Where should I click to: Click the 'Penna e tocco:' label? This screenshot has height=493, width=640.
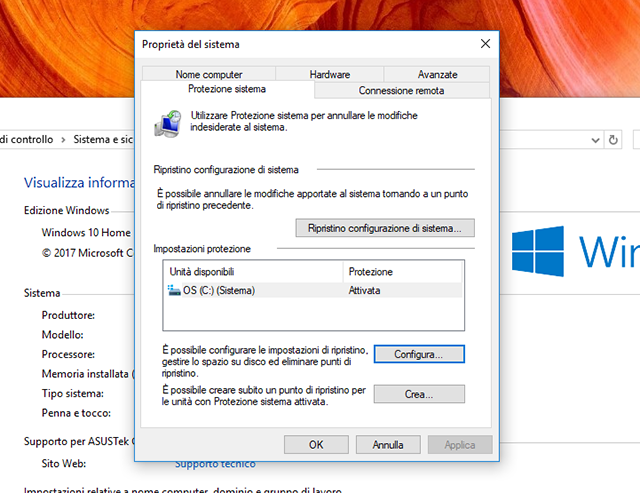pos(76,413)
